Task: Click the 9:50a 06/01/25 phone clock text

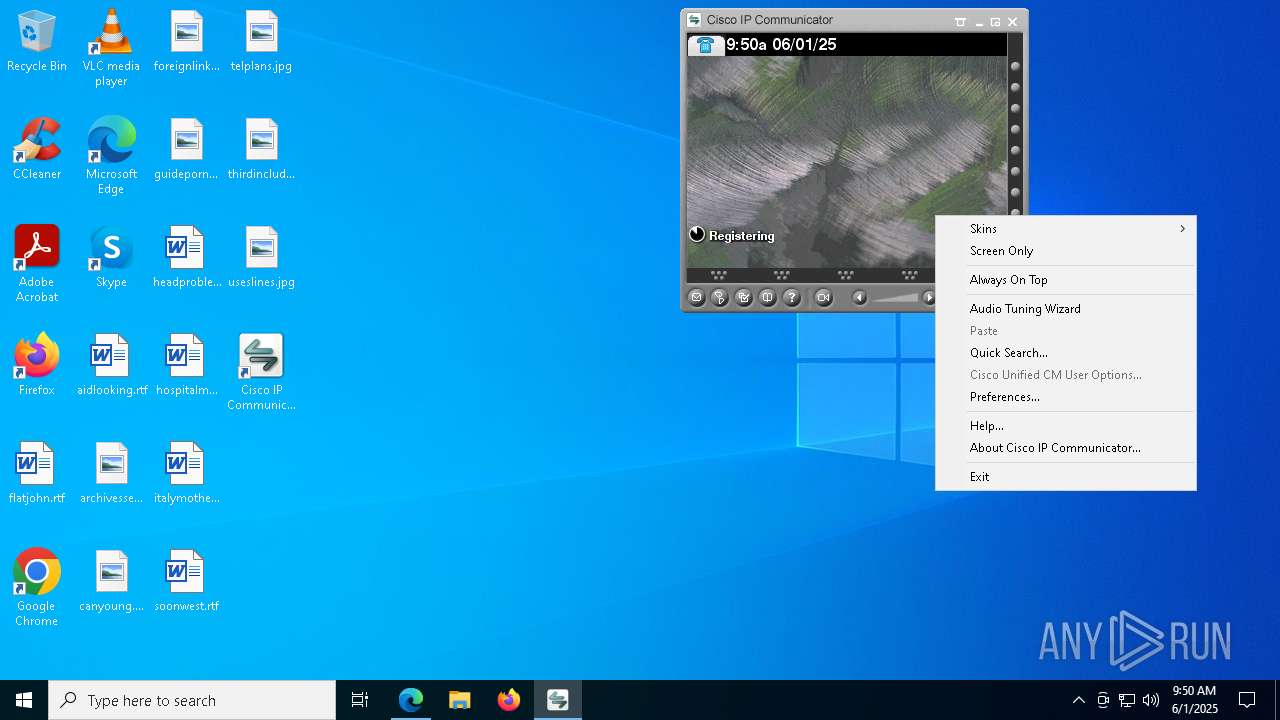Action: [x=781, y=45]
